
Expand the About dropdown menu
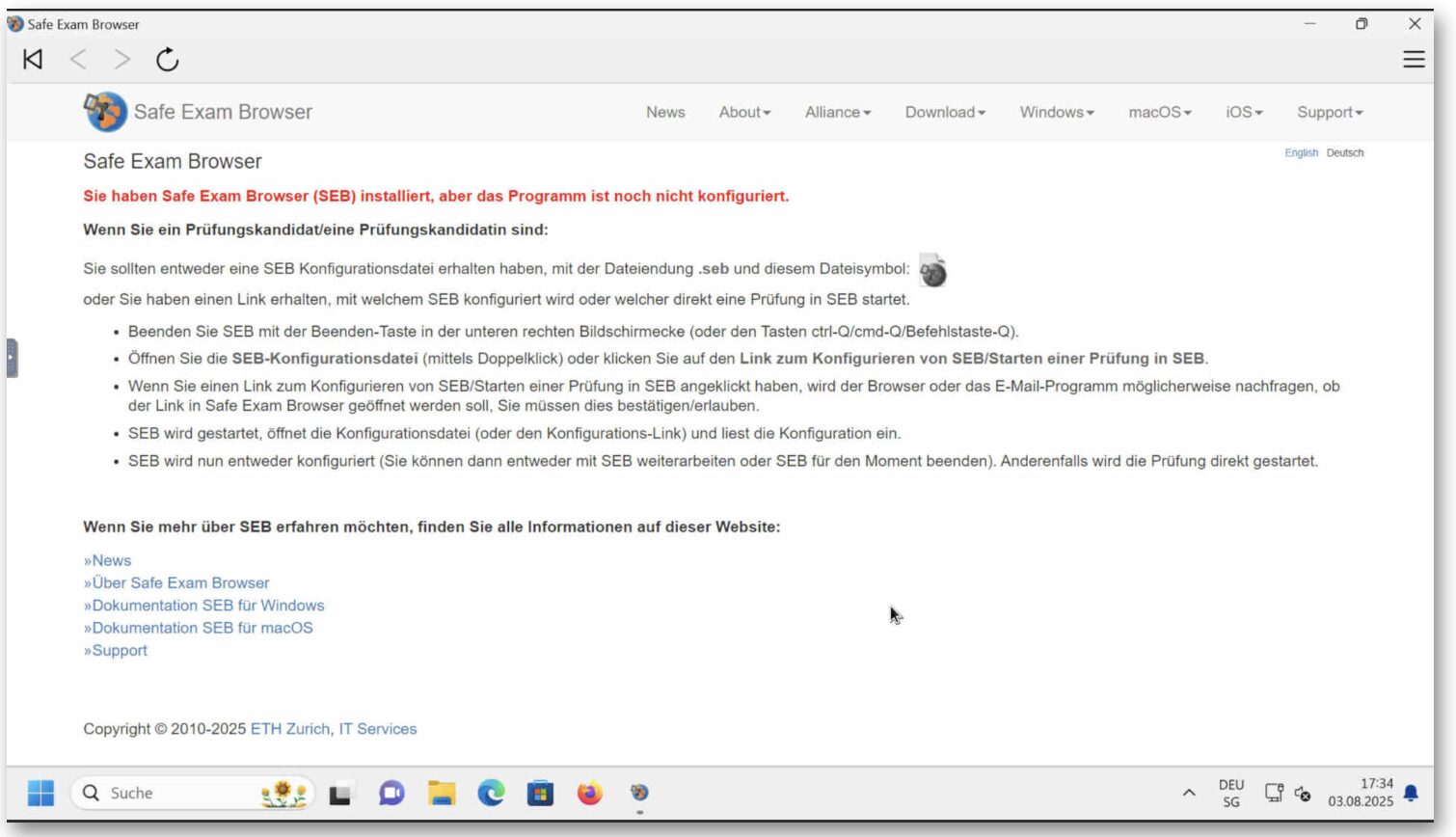tap(744, 112)
